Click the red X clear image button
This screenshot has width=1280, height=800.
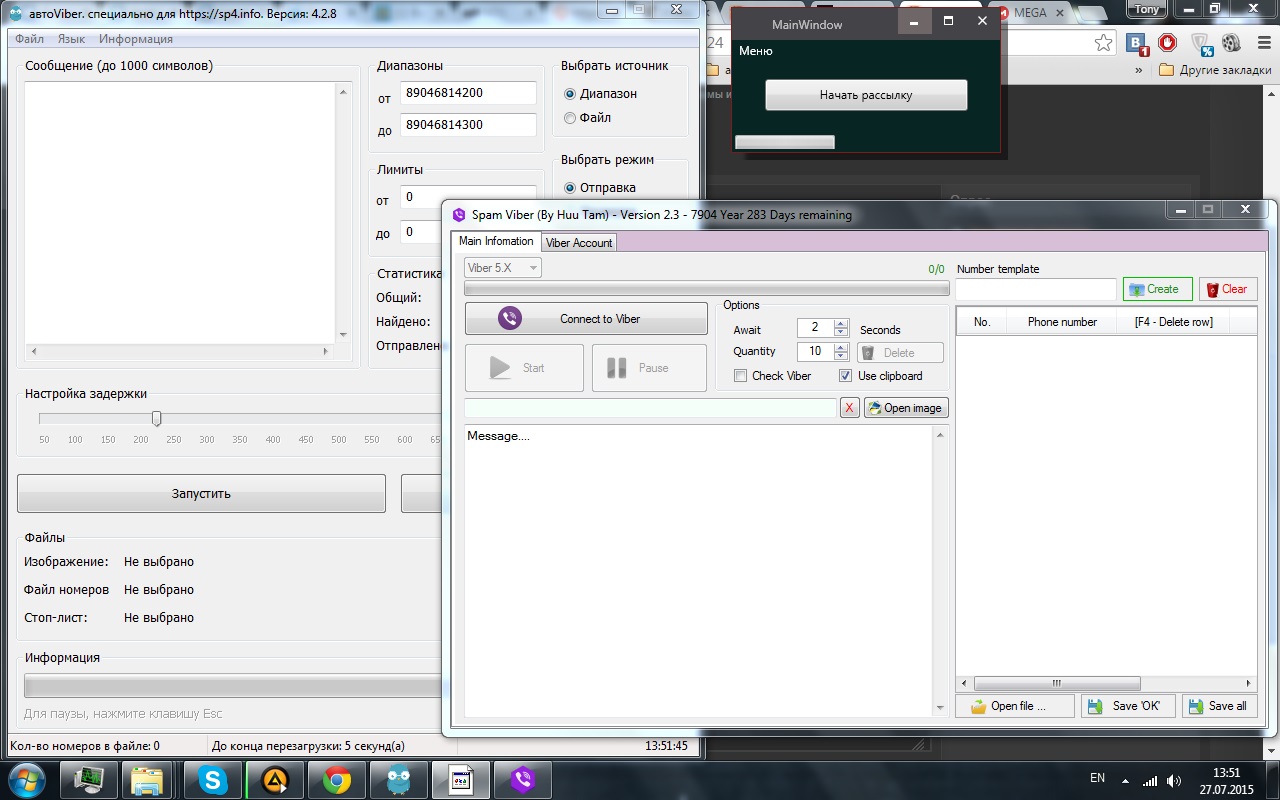849,408
